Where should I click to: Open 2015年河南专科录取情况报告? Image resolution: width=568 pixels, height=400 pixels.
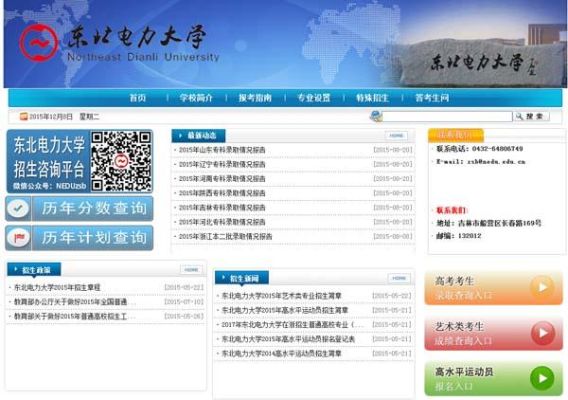pyautogui.click(x=222, y=179)
